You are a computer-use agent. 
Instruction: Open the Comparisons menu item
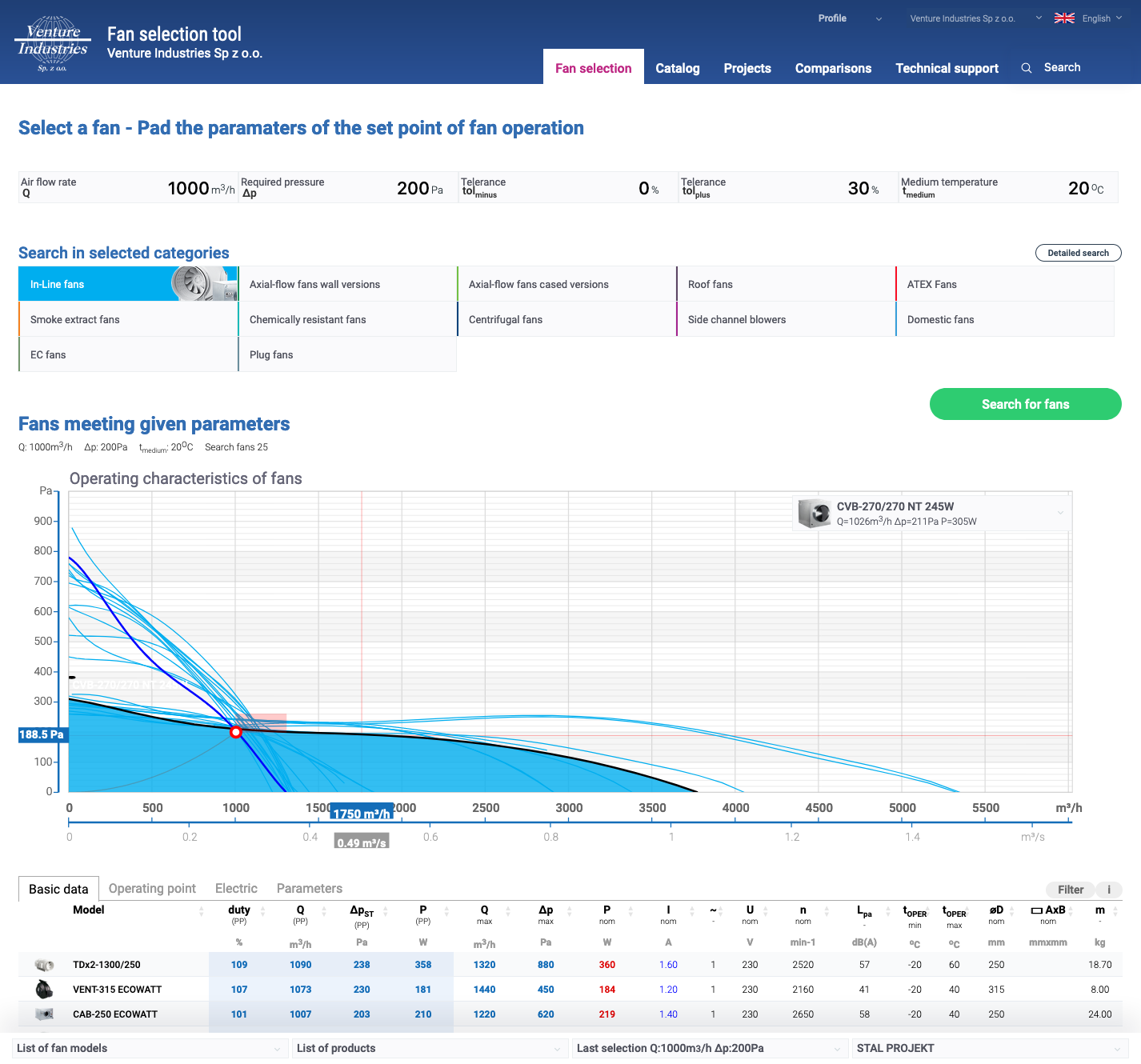(833, 68)
